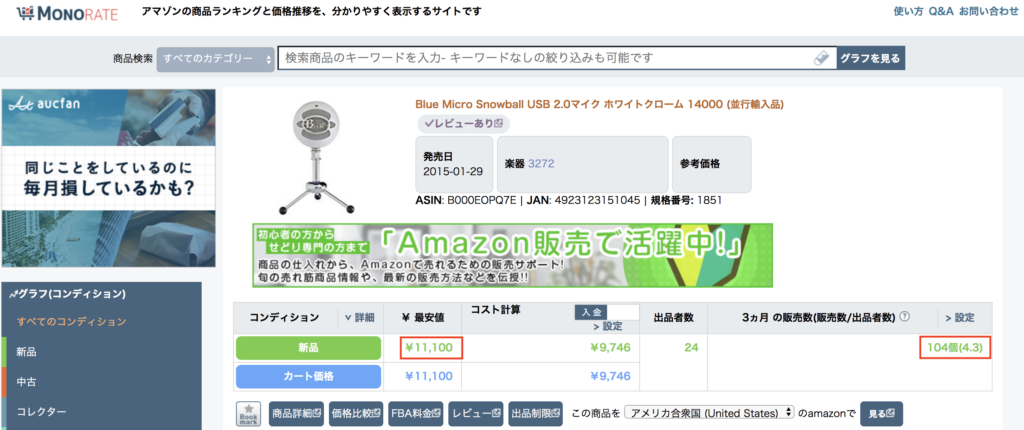Toggle the 入金 cost calculation switch
The height and width of the screenshot is (430, 1024).
click(605, 312)
